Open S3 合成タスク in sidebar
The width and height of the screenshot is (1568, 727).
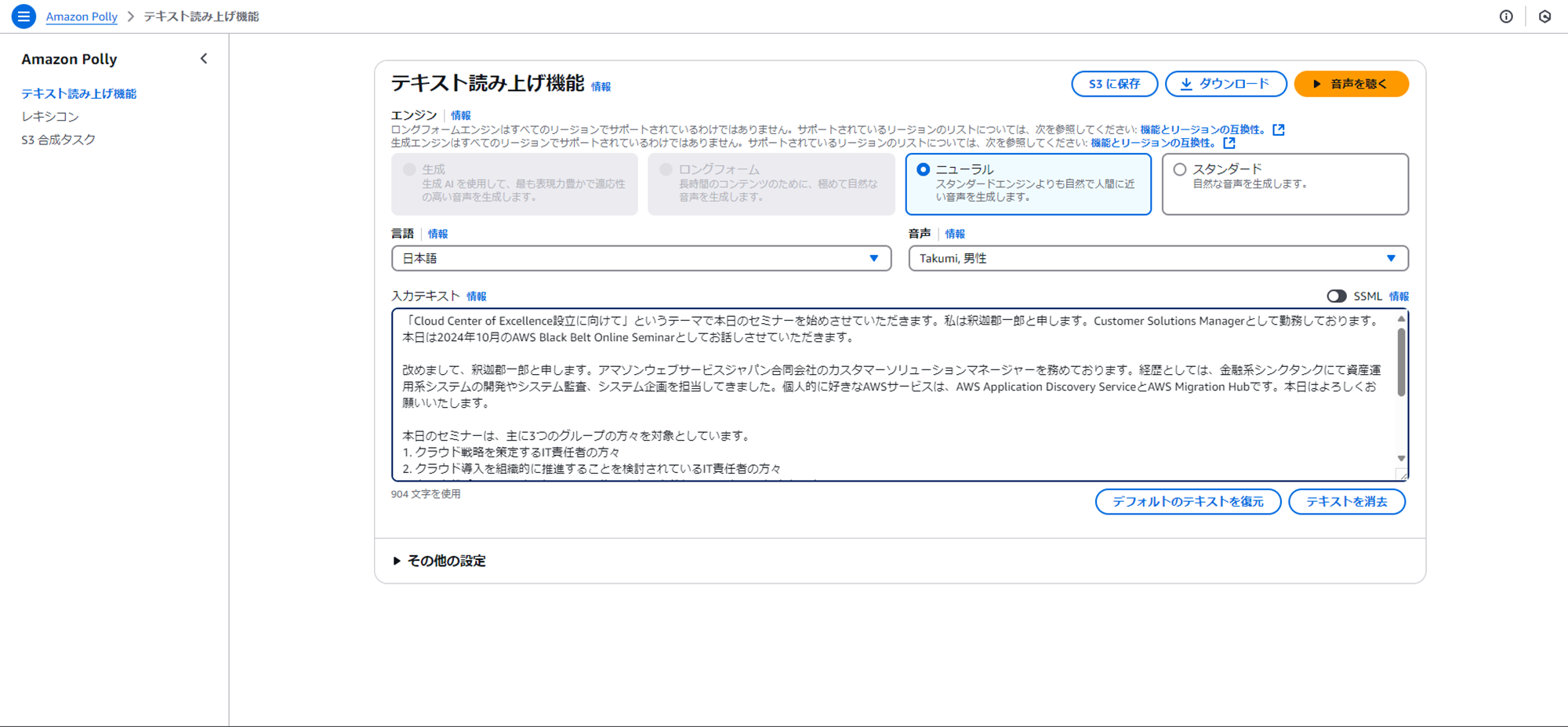[x=58, y=140]
